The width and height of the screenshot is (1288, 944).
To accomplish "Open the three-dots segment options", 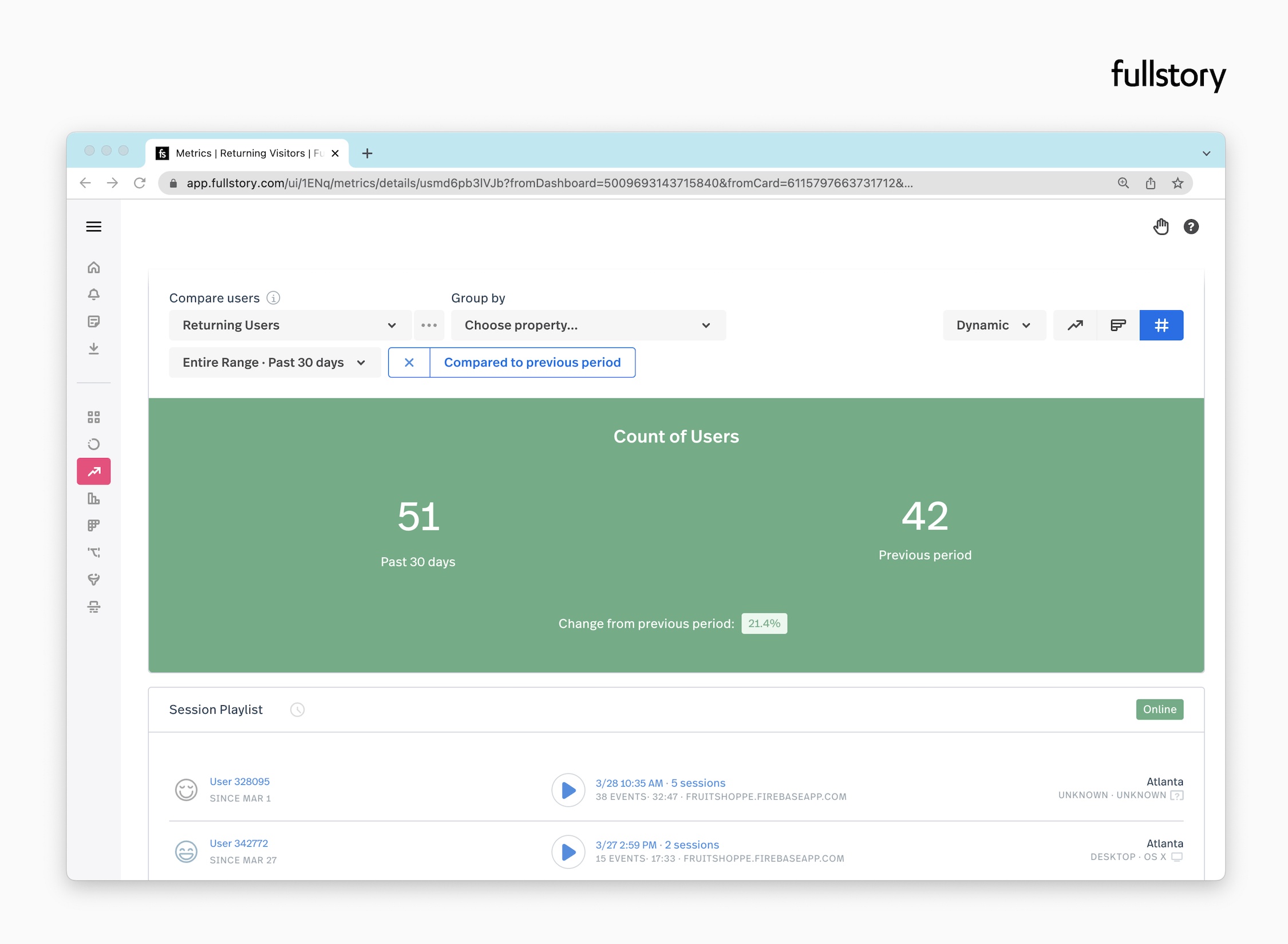I will coord(429,325).
